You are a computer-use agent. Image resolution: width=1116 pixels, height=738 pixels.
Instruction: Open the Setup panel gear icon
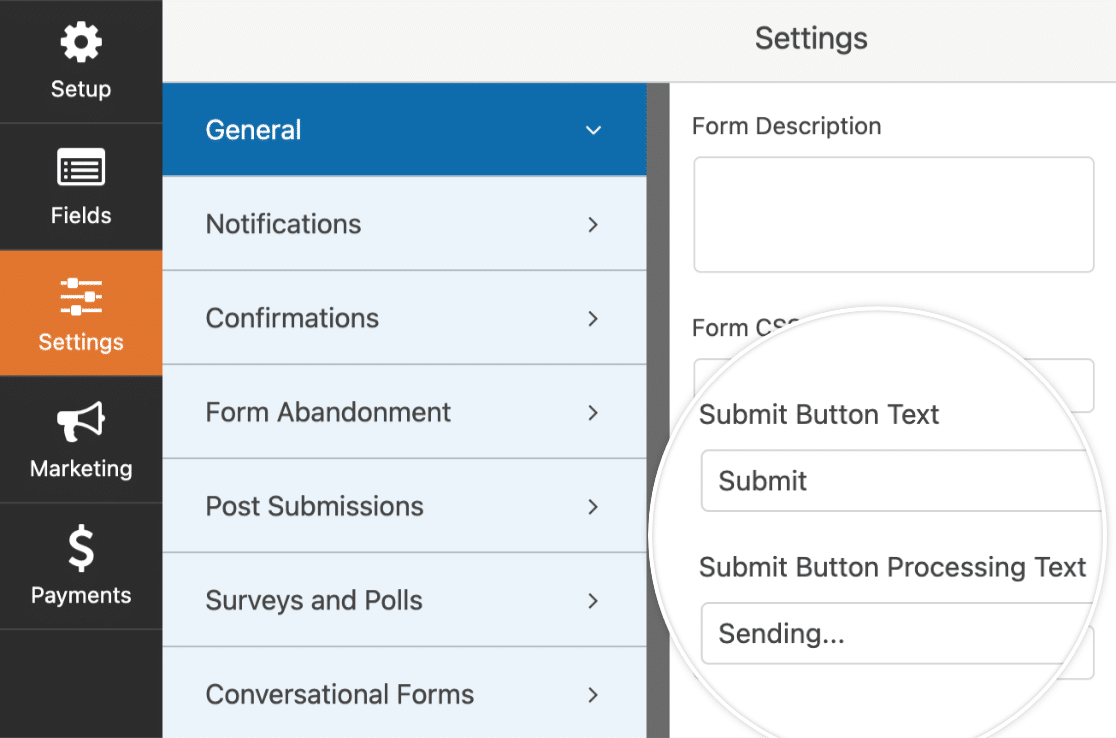pyautogui.click(x=80, y=41)
